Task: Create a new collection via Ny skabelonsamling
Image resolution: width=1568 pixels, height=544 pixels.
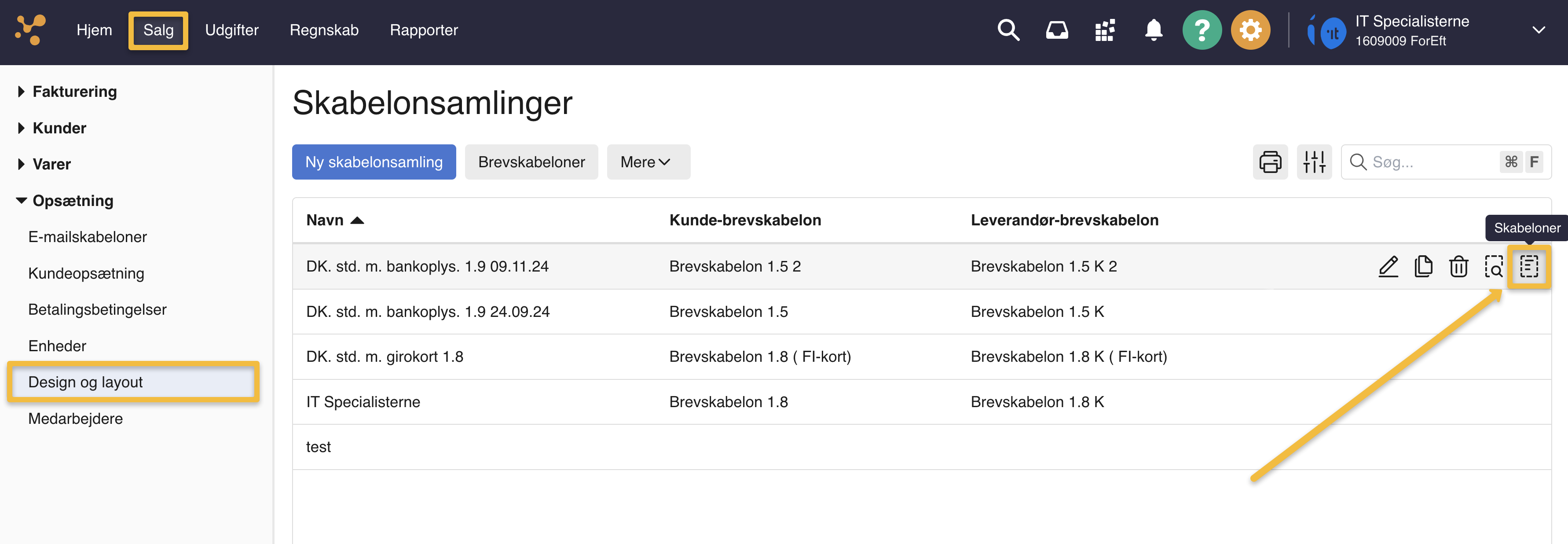Action: pos(374,162)
